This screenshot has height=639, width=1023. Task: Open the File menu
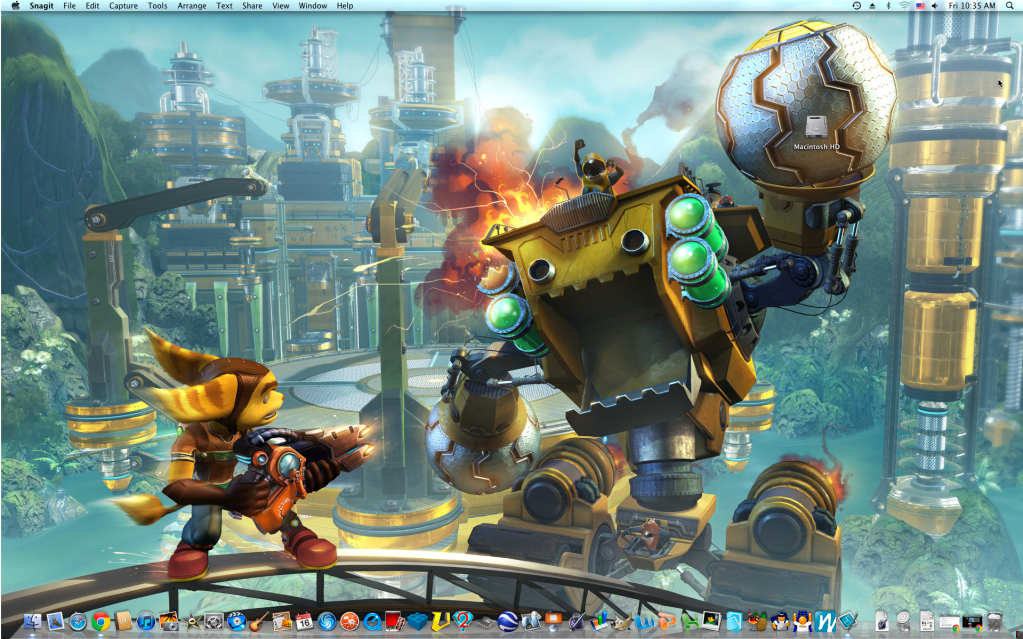click(x=69, y=6)
